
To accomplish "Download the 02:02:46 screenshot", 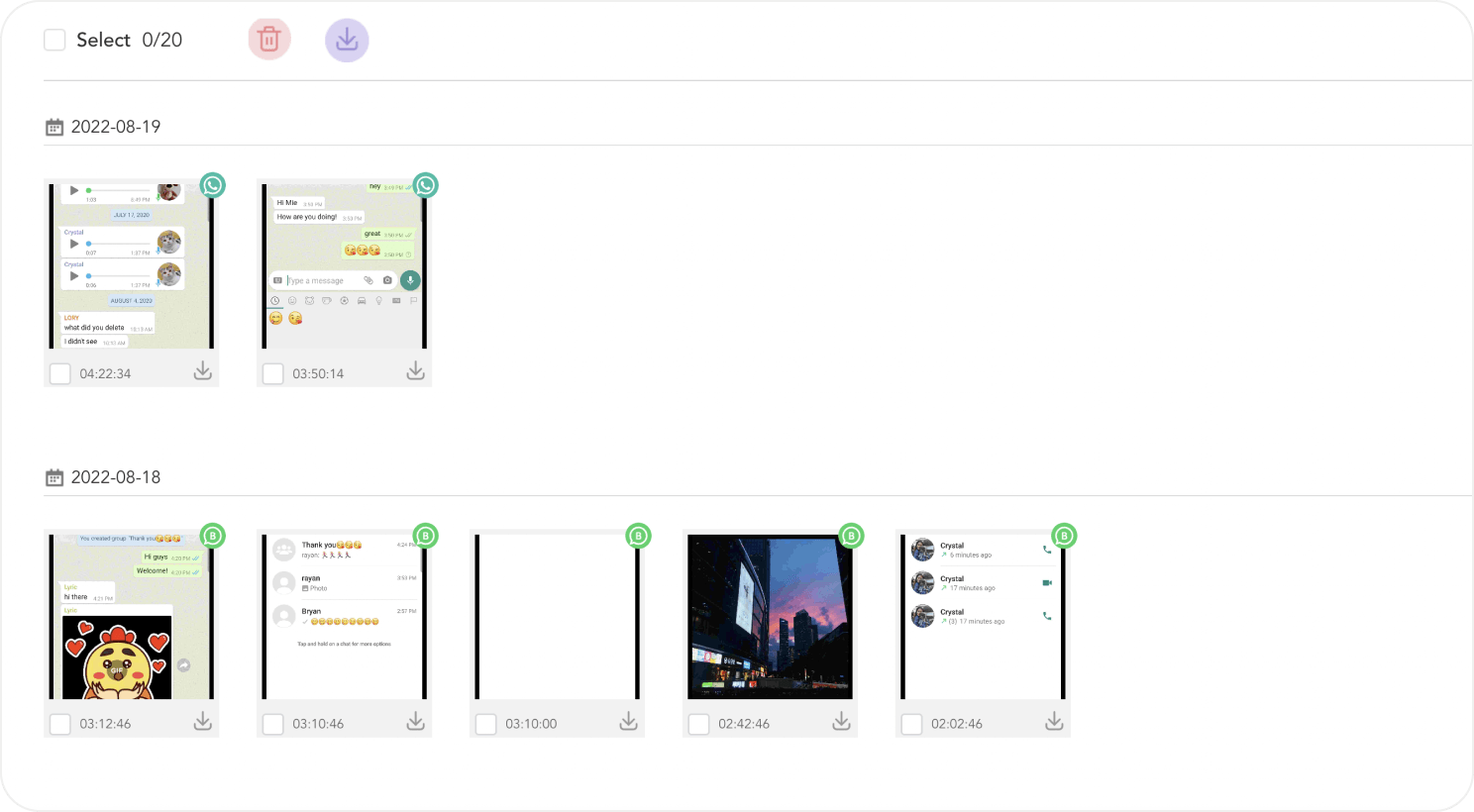I will (1055, 722).
